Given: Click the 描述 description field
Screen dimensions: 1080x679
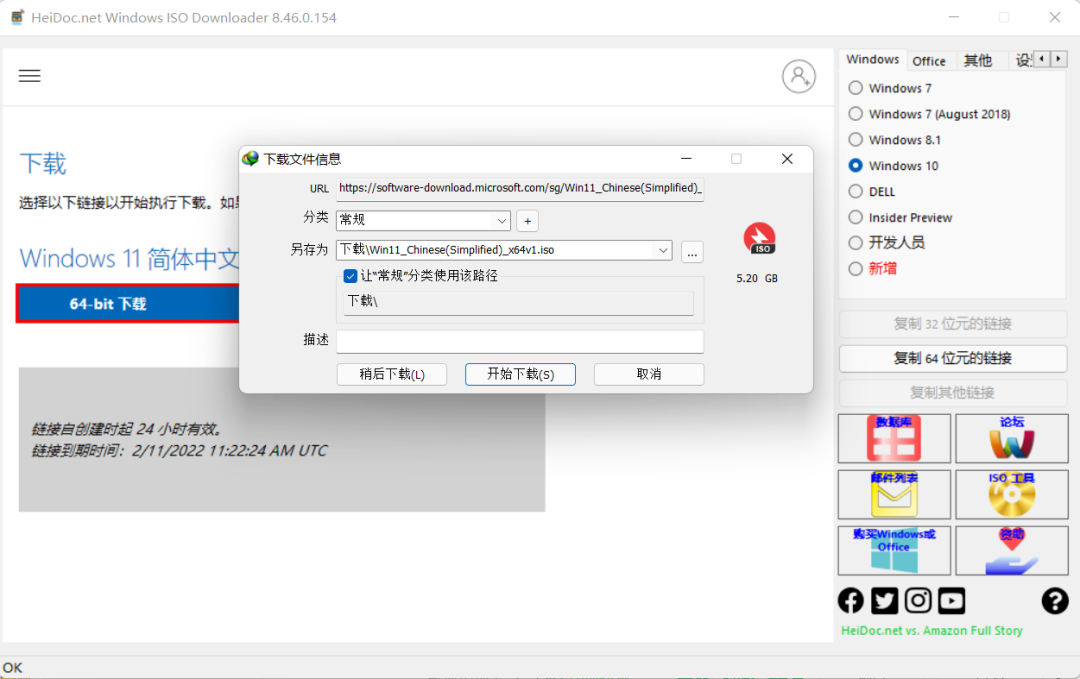Looking at the screenshot, I should (520, 342).
